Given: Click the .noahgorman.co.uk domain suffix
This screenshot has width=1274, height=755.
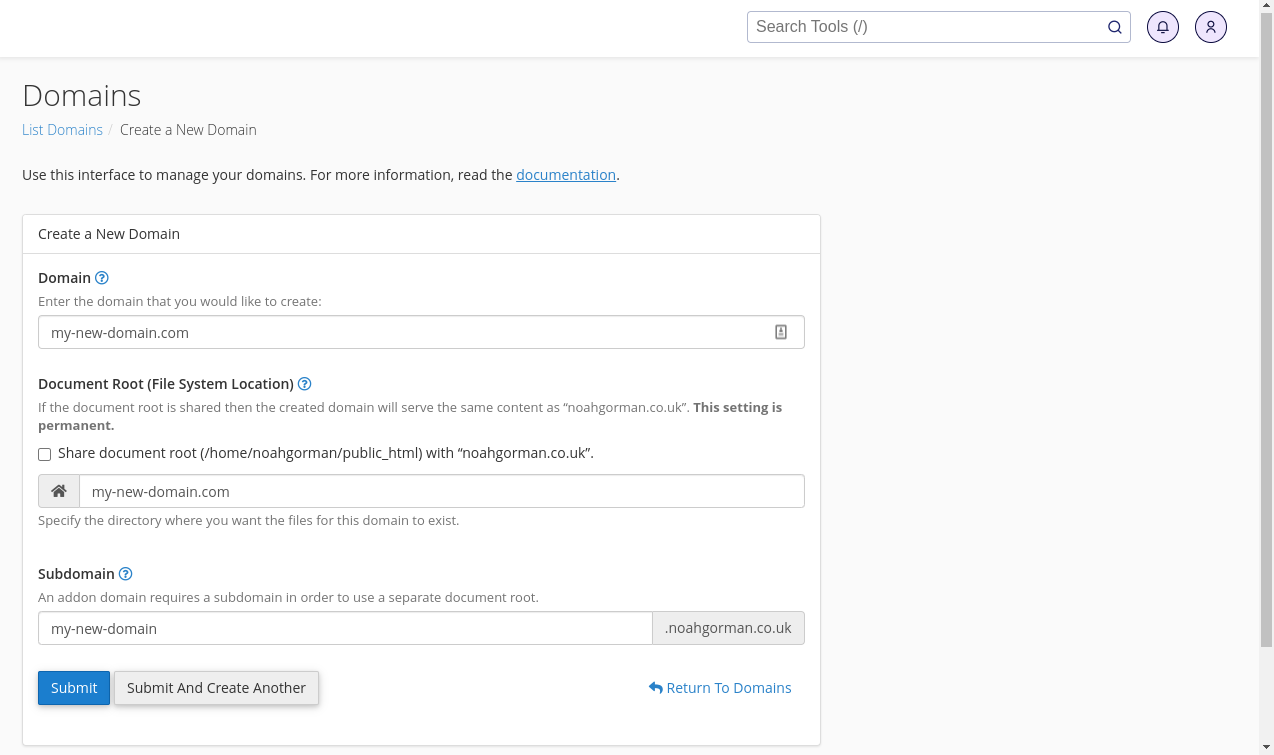Looking at the screenshot, I should tap(728, 628).
